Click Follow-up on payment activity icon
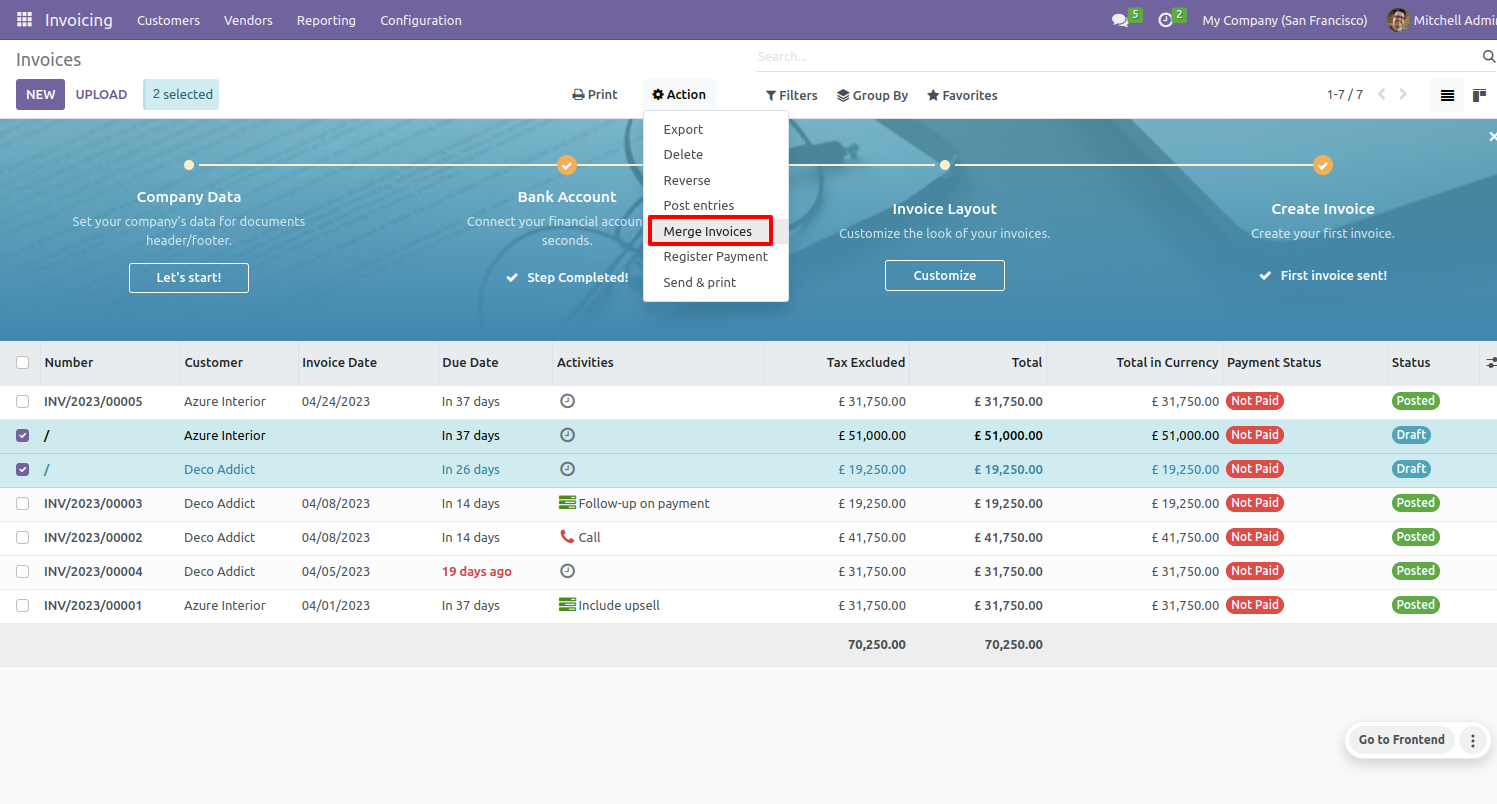This screenshot has height=804, width=1497. click(567, 503)
